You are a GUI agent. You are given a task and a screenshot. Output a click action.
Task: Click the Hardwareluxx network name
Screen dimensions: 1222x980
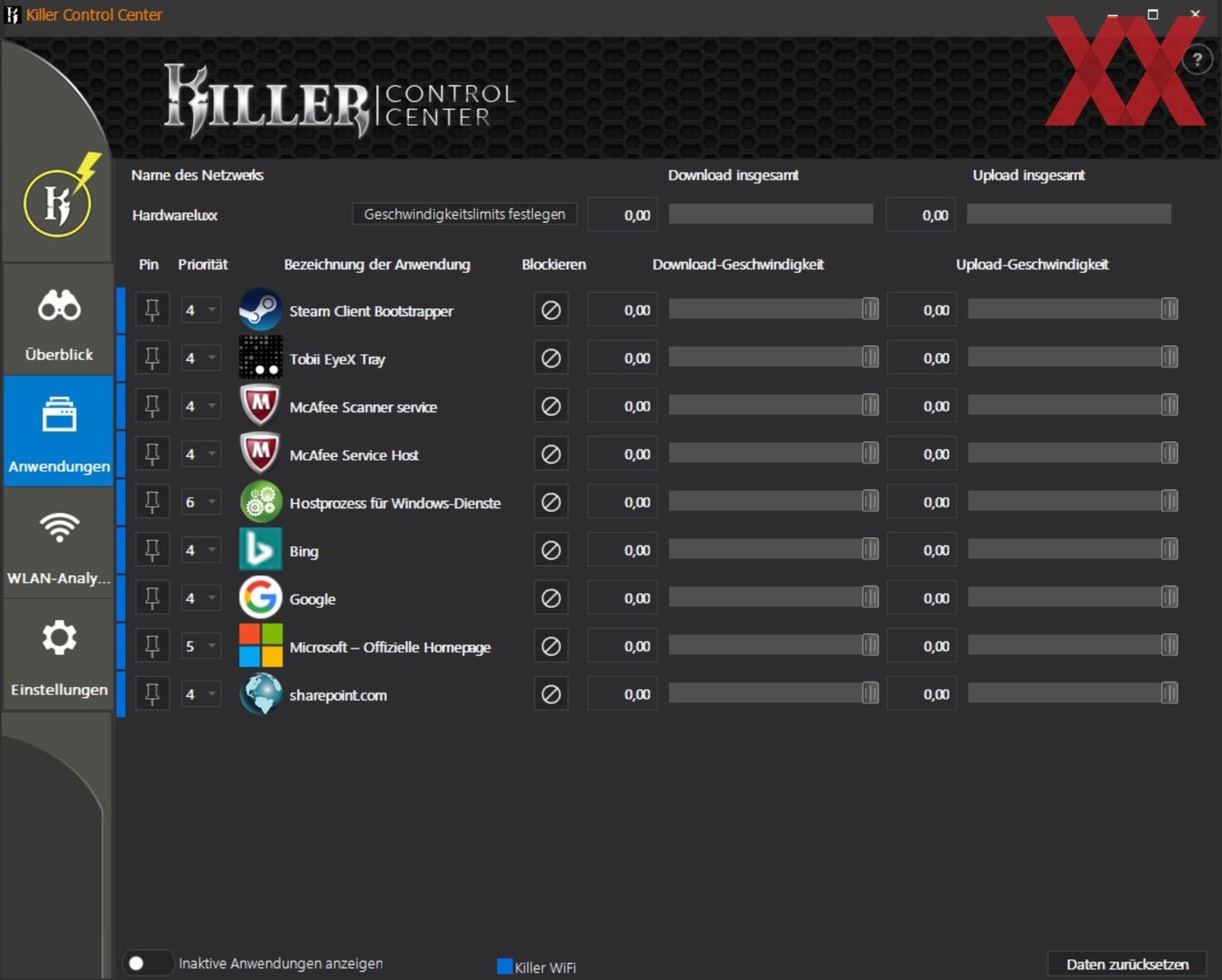pos(174,216)
